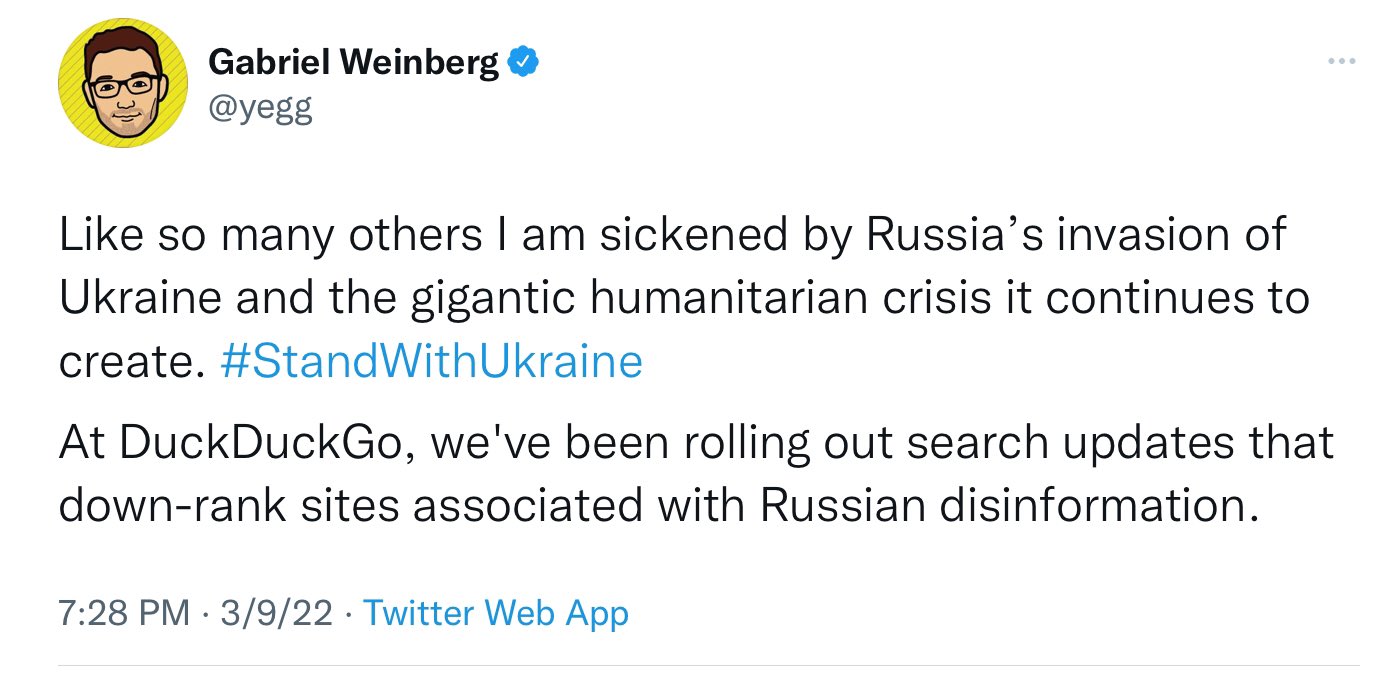Open the Twitter Web App source link
The image size is (1384, 676).
click(x=496, y=612)
